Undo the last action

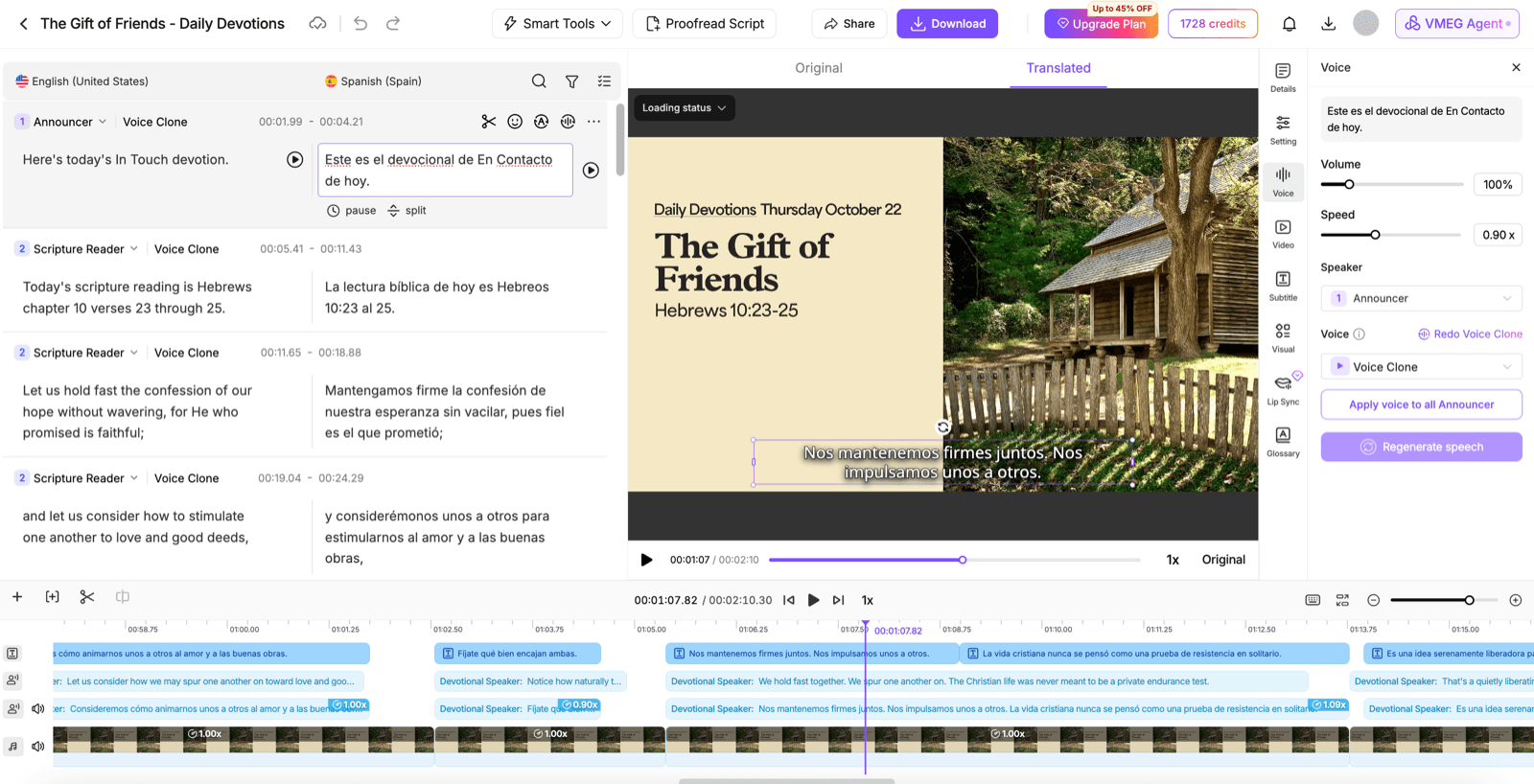tap(360, 24)
